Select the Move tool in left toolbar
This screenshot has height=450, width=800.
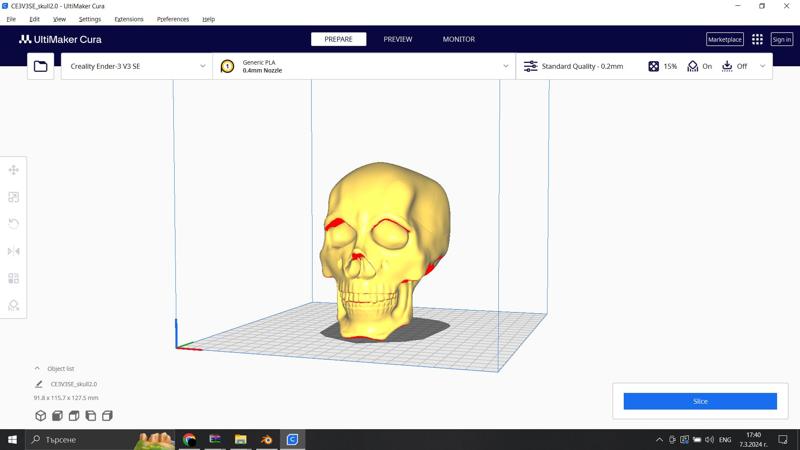[x=14, y=170]
